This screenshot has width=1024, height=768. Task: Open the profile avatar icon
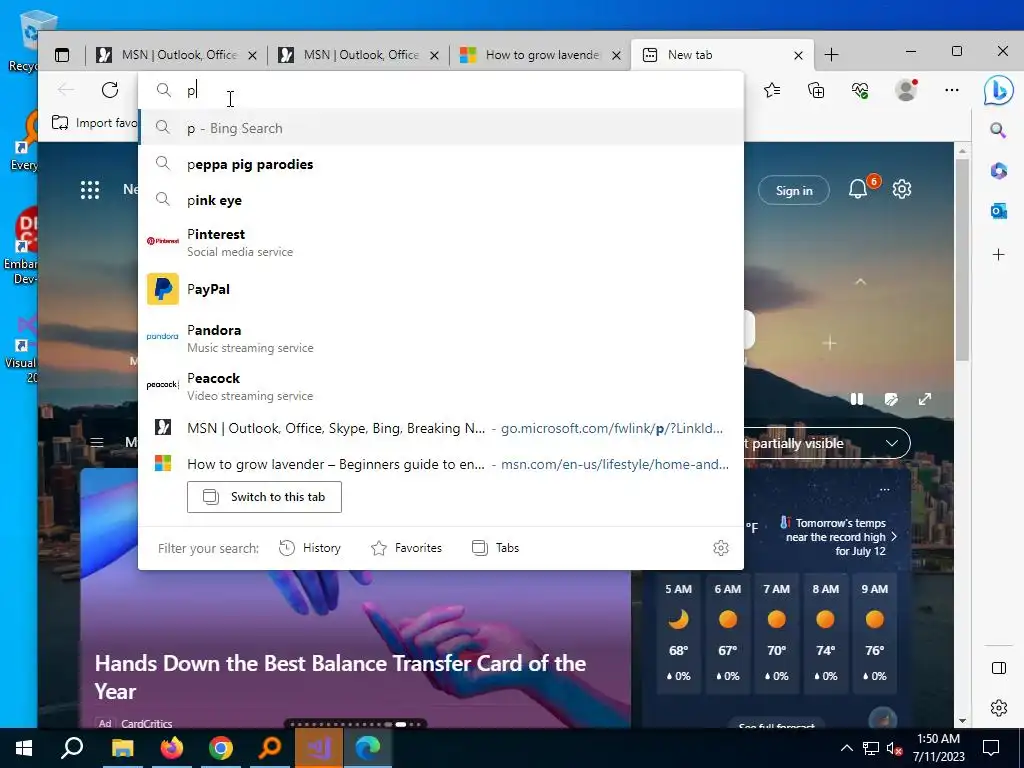[906, 90]
